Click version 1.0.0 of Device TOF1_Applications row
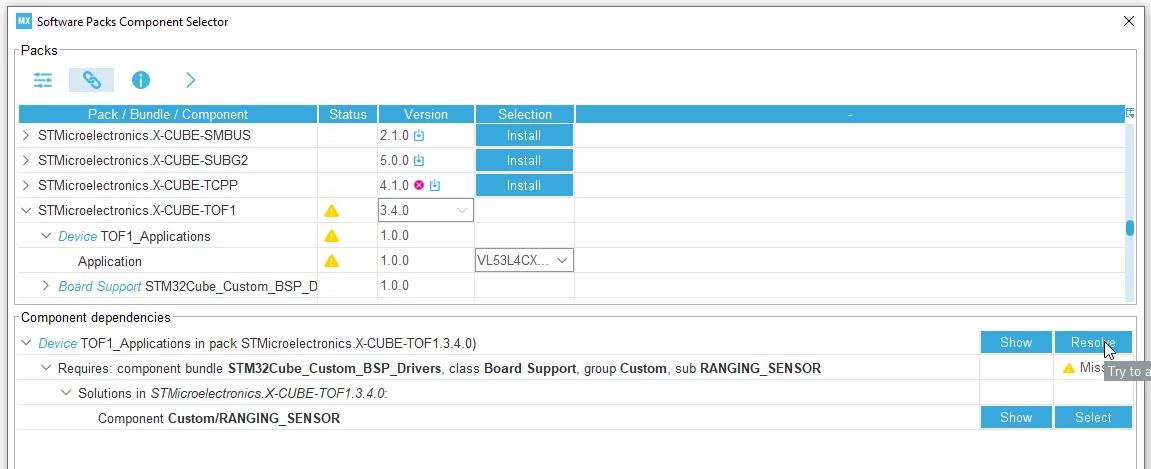 click(x=395, y=236)
